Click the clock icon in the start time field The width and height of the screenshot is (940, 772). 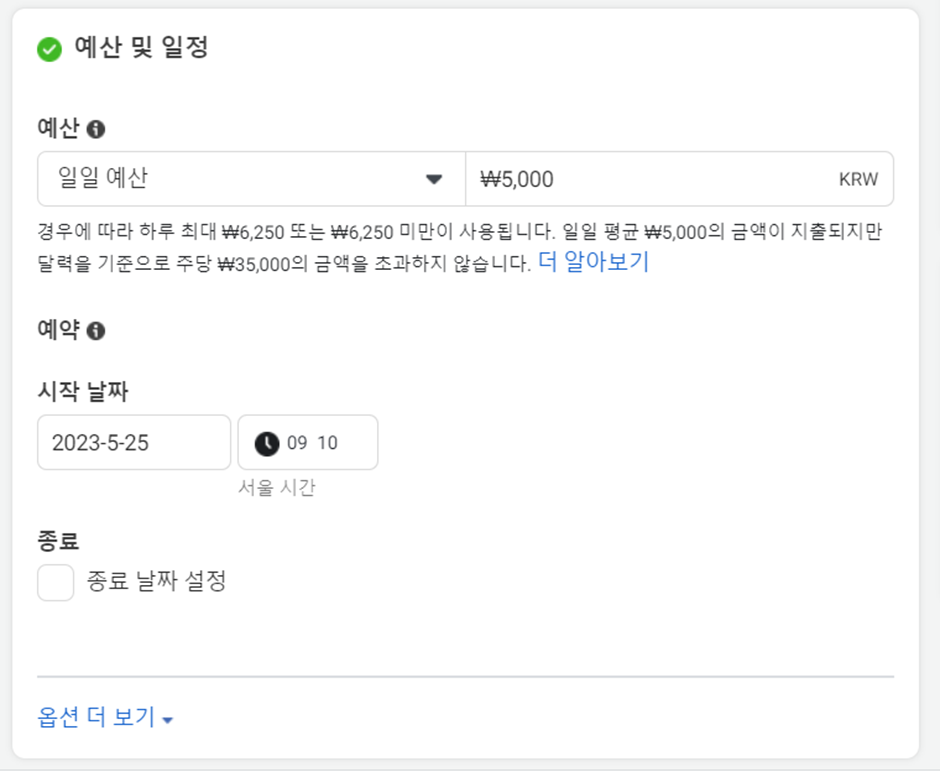pos(267,444)
